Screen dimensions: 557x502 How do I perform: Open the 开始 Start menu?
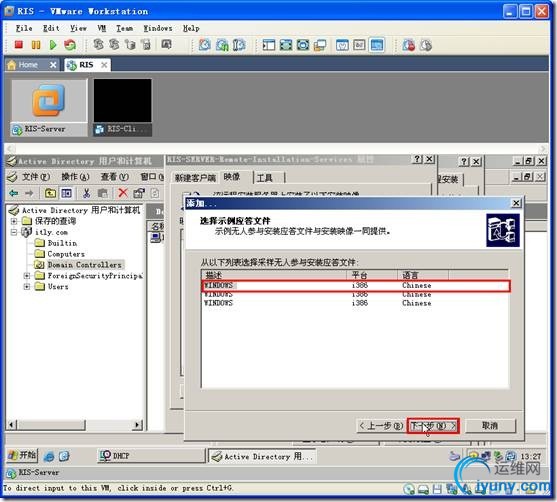click(x=22, y=455)
